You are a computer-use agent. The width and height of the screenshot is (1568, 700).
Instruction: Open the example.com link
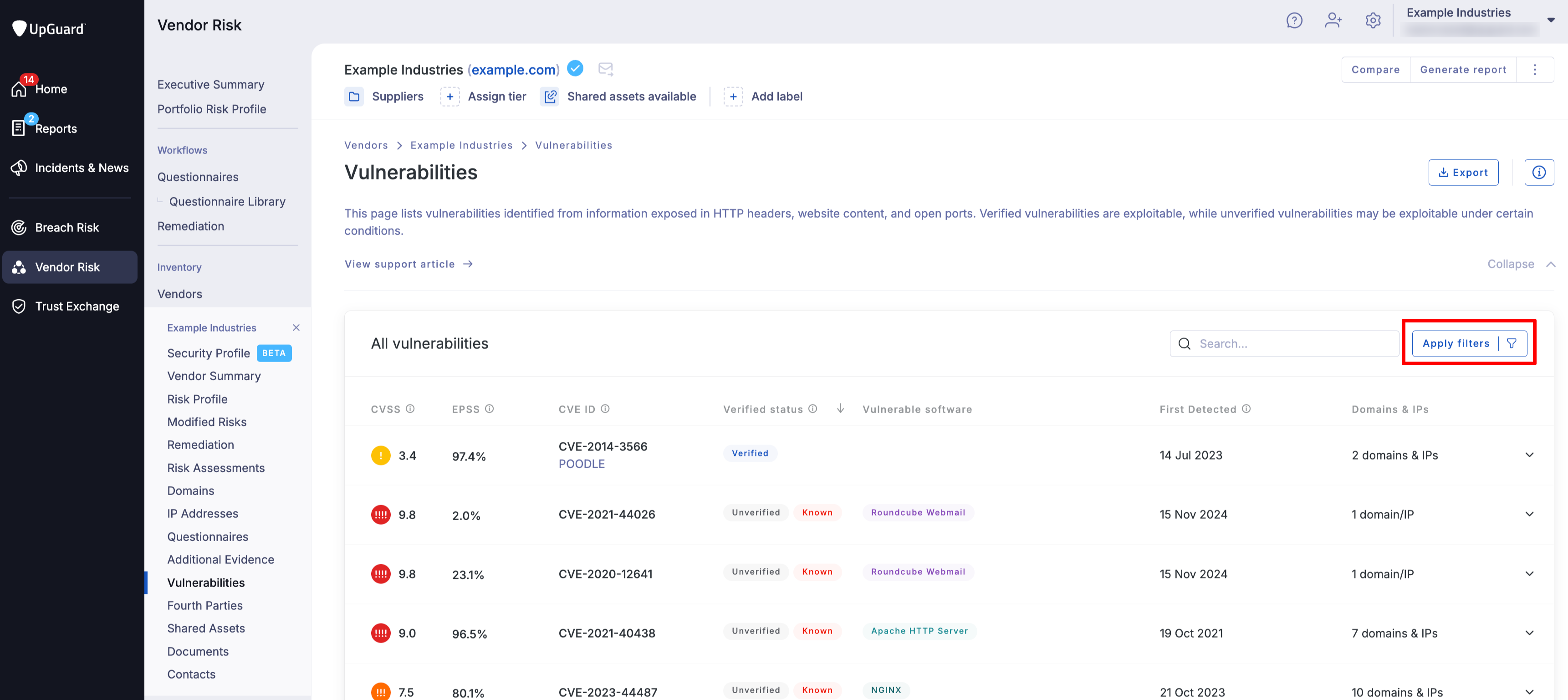tap(514, 69)
